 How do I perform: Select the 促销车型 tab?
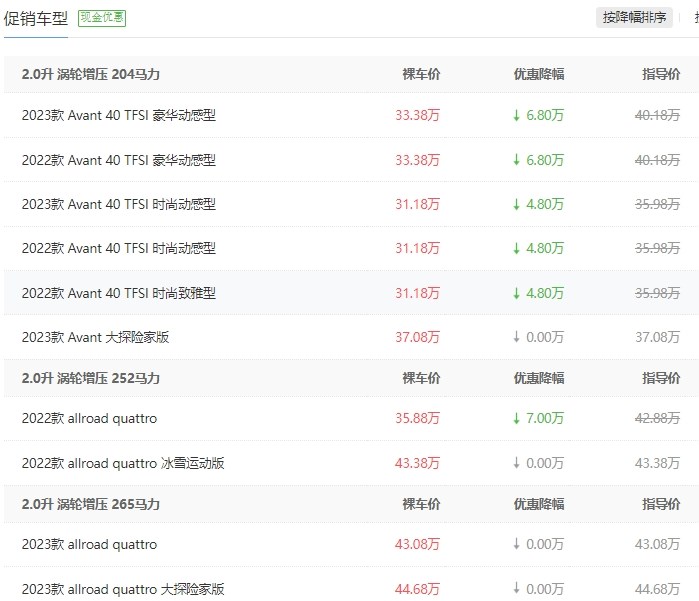coord(36,19)
